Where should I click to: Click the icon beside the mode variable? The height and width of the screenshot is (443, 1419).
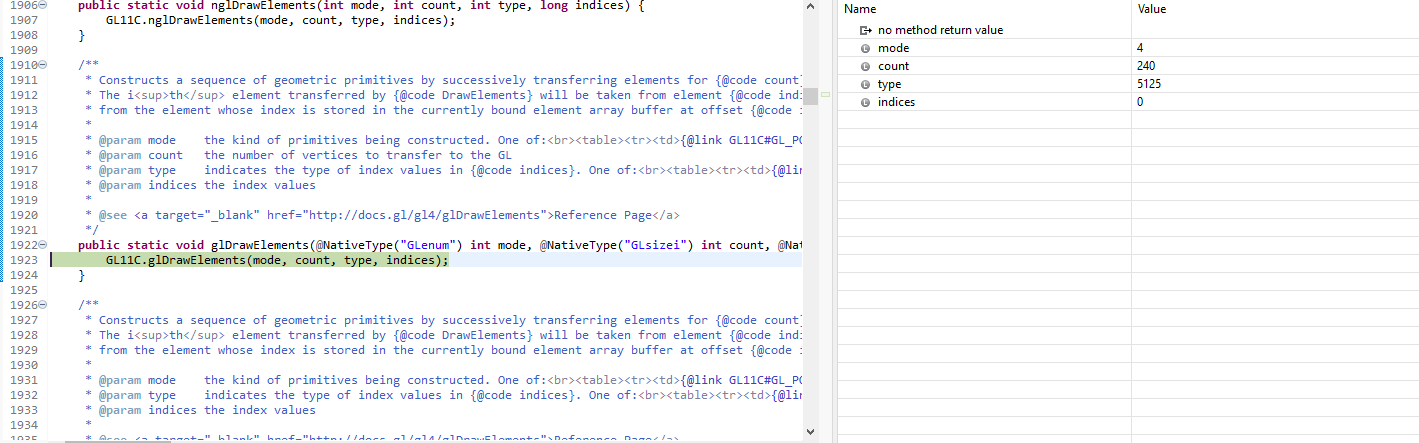(866, 48)
